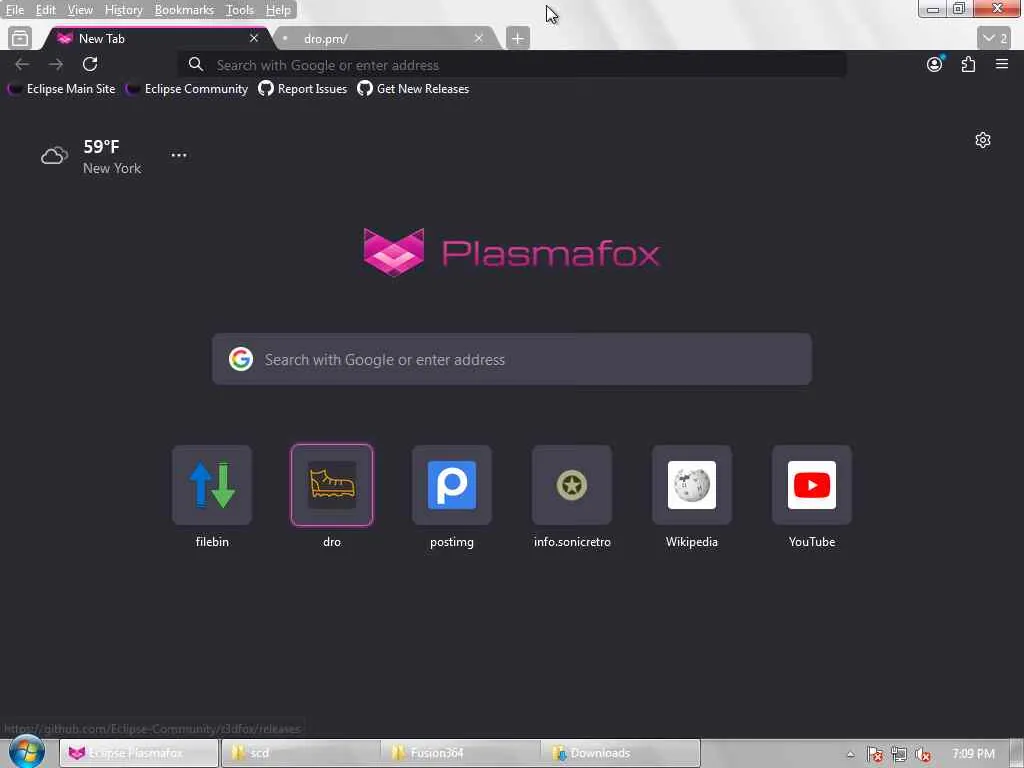This screenshot has width=1024, height=768.
Task: Select Eclipse Plasmafox taskbar button
Action: [x=139, y=753]
